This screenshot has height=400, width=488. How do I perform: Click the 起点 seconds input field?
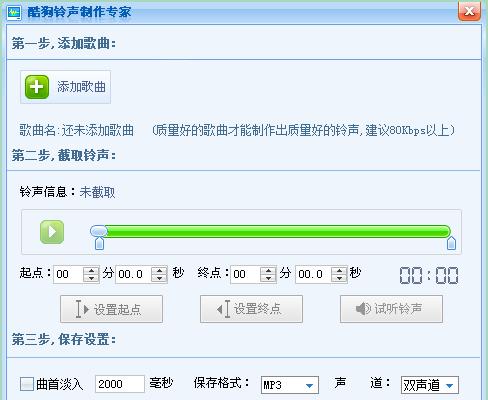[x=133, y=274]
